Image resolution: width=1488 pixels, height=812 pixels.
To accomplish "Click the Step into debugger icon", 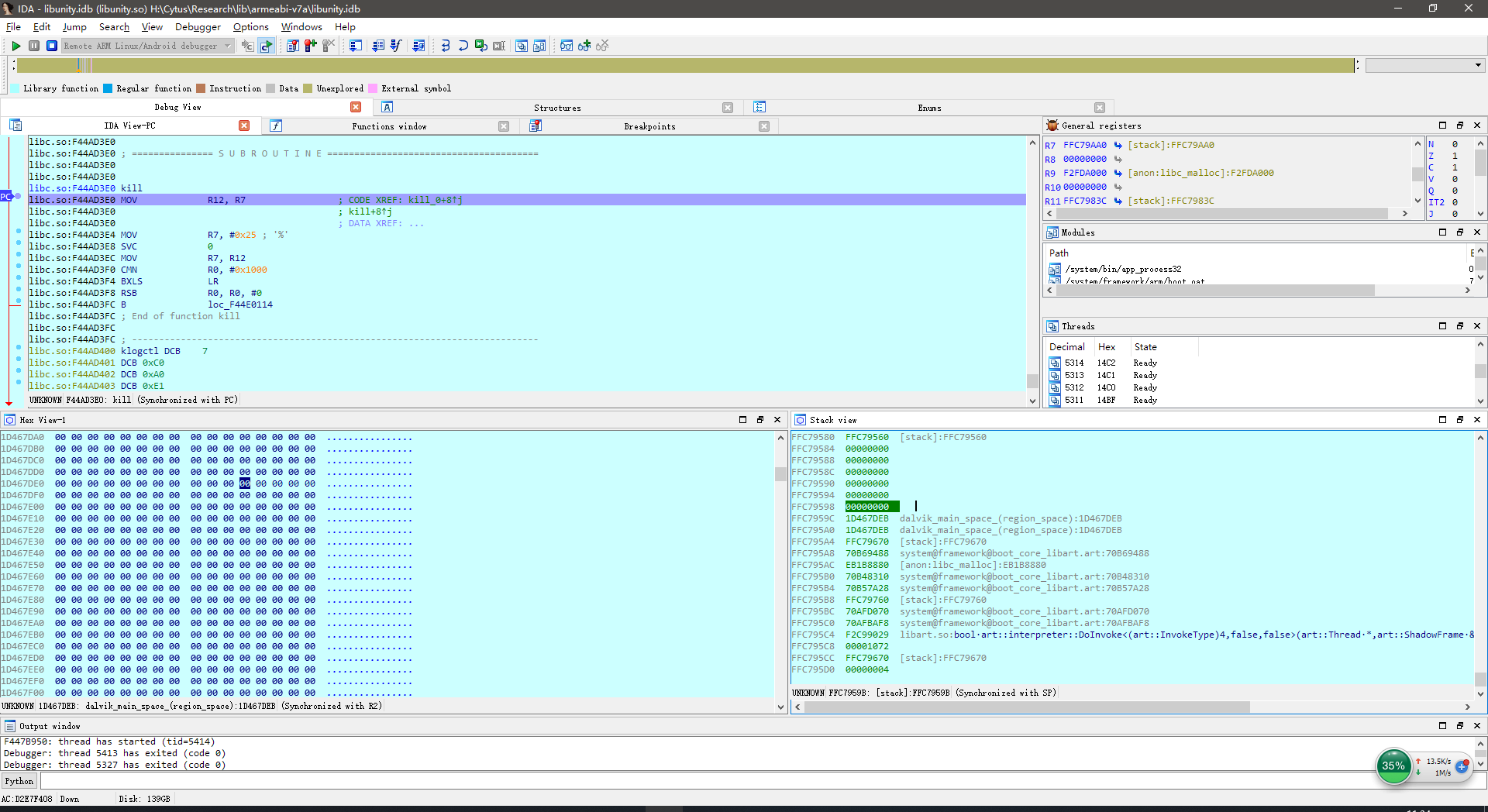I will pos(445,46).
